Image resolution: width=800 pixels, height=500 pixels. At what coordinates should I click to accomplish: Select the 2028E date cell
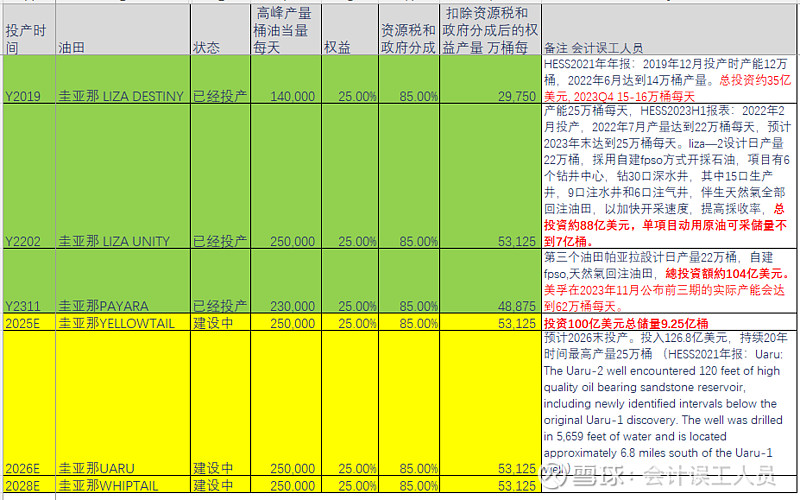29,485
